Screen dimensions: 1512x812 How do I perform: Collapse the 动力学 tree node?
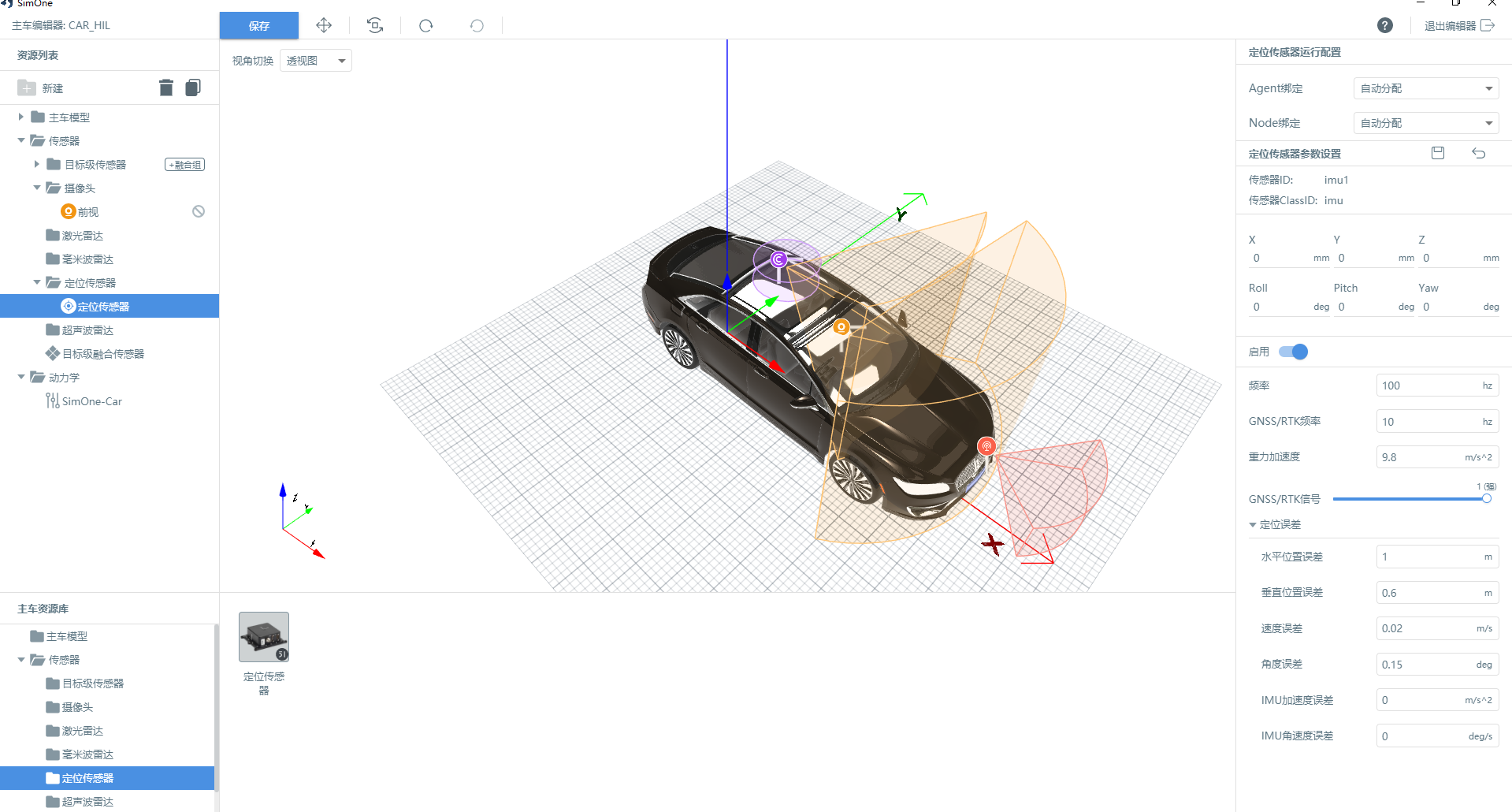(20, 377)
